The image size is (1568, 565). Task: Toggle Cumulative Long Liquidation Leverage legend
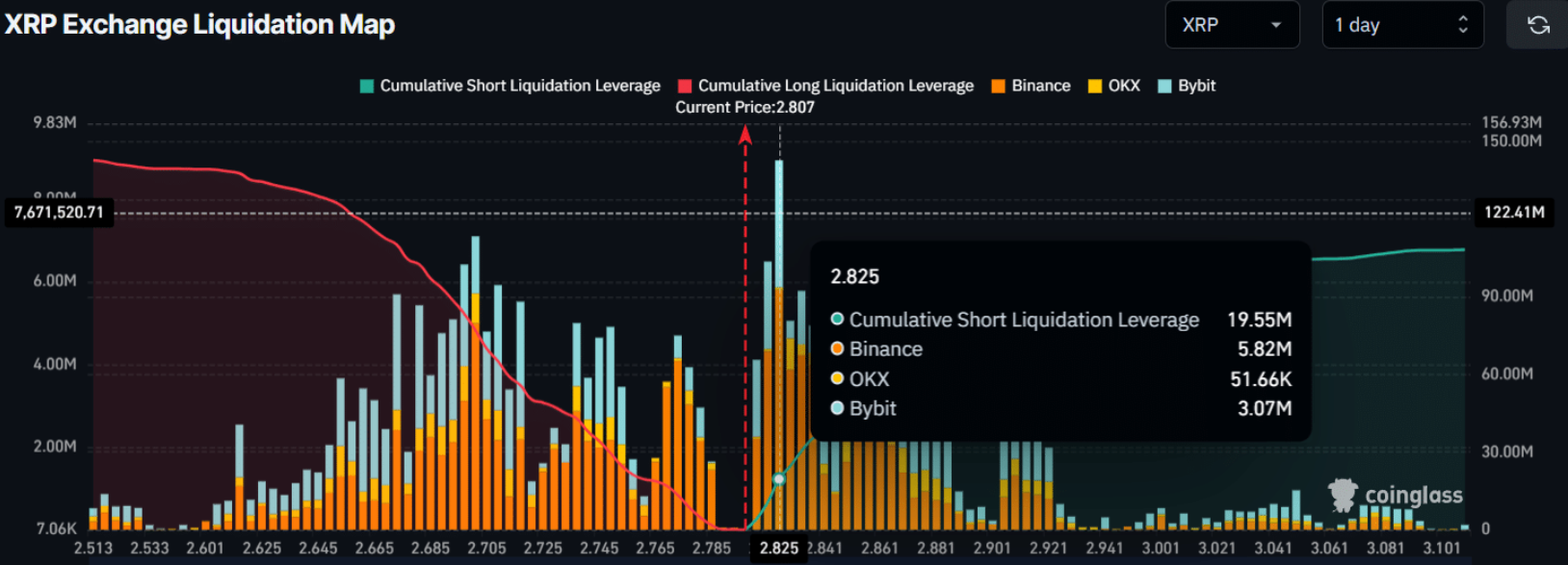(x=825, y=86)
